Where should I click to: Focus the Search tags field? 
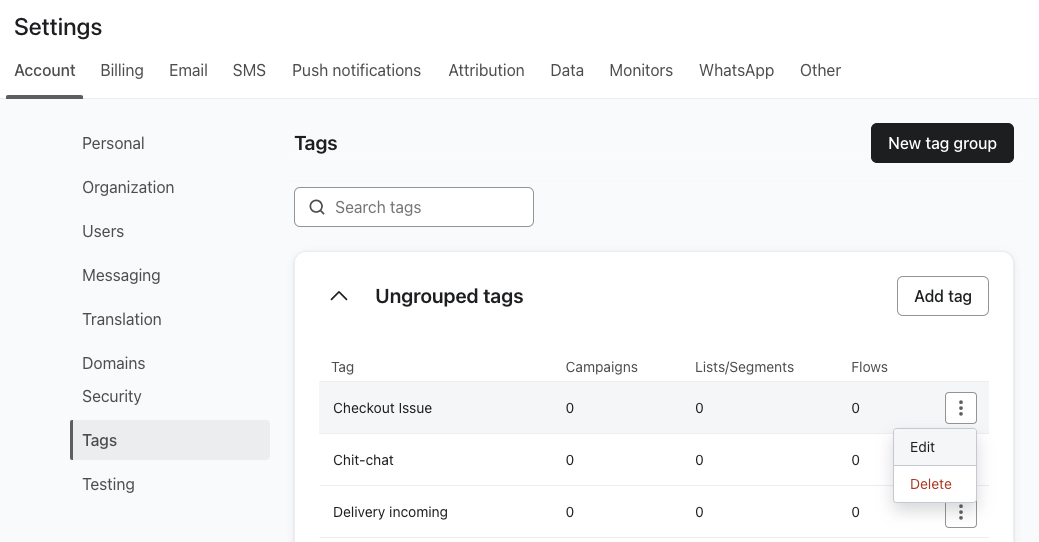coord(414,207)
